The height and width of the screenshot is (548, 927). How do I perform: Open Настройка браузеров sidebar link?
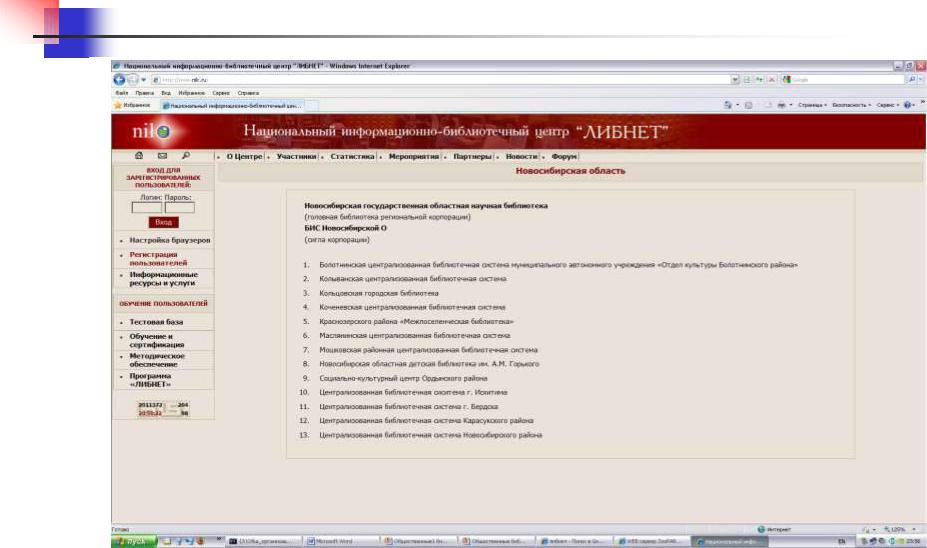point(170,241)
